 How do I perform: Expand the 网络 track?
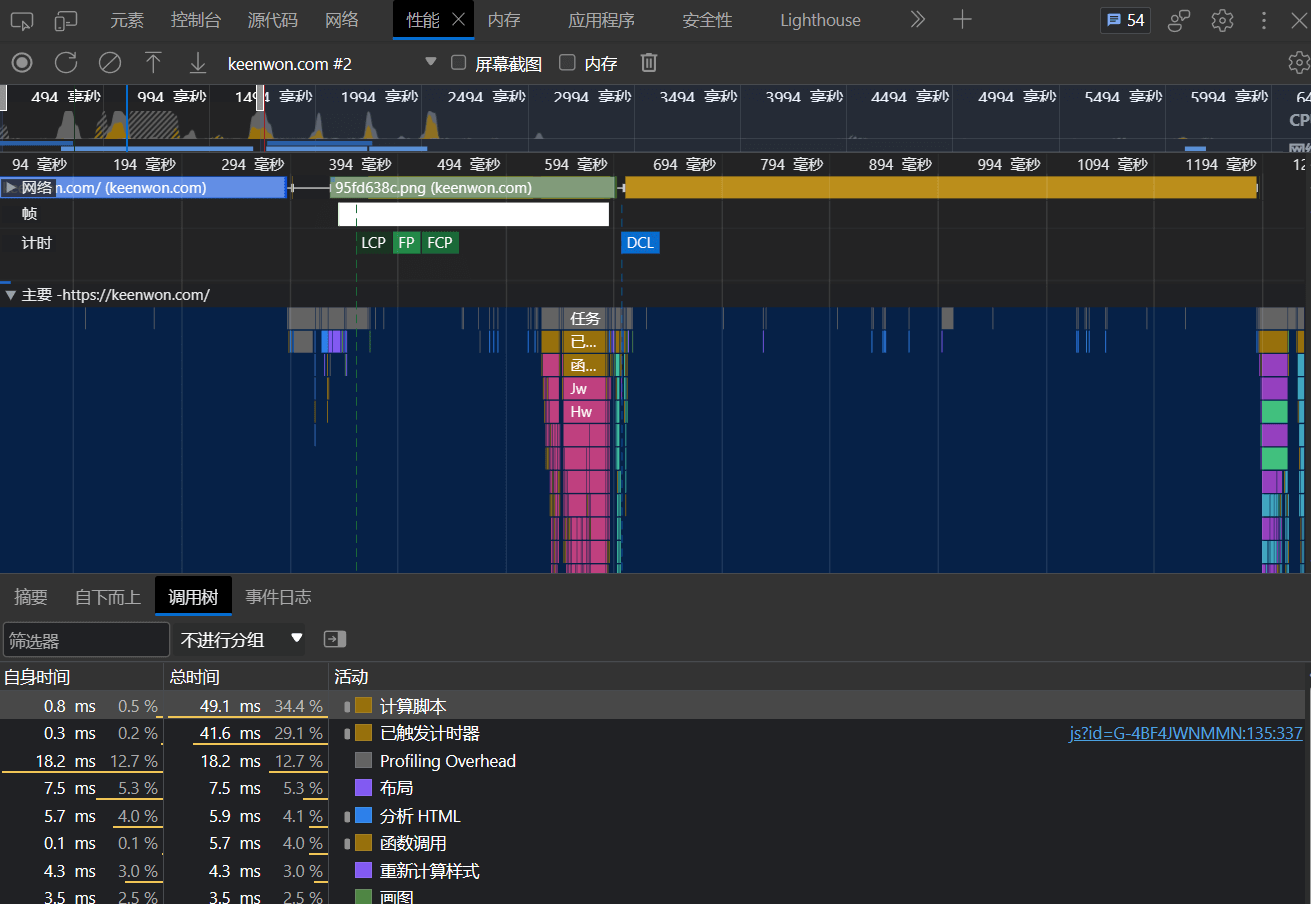point(11,187)
